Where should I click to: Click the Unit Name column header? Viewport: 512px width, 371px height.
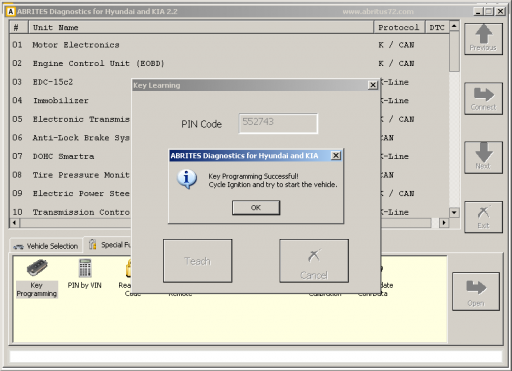click(x=201, y=27)
